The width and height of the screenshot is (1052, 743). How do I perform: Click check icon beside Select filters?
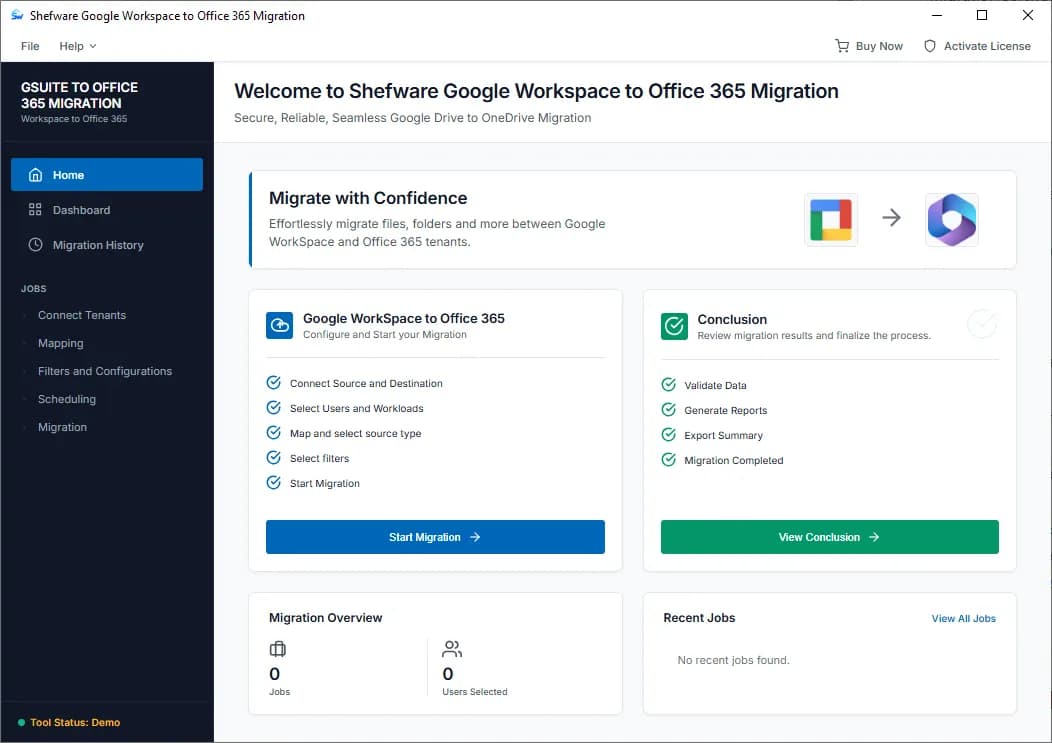click(274, 458)
